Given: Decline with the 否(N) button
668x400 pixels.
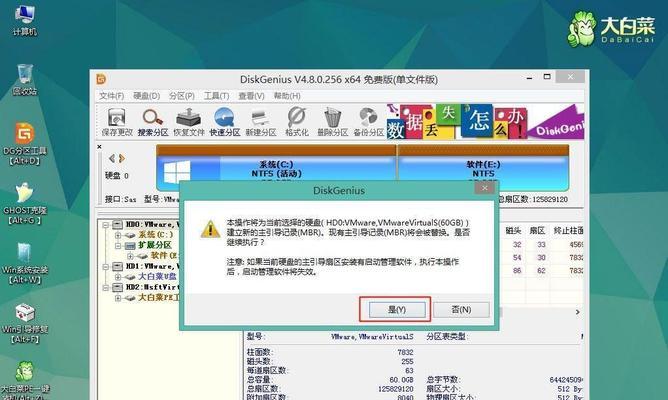Looking at the screenshot, I should 461,310.
